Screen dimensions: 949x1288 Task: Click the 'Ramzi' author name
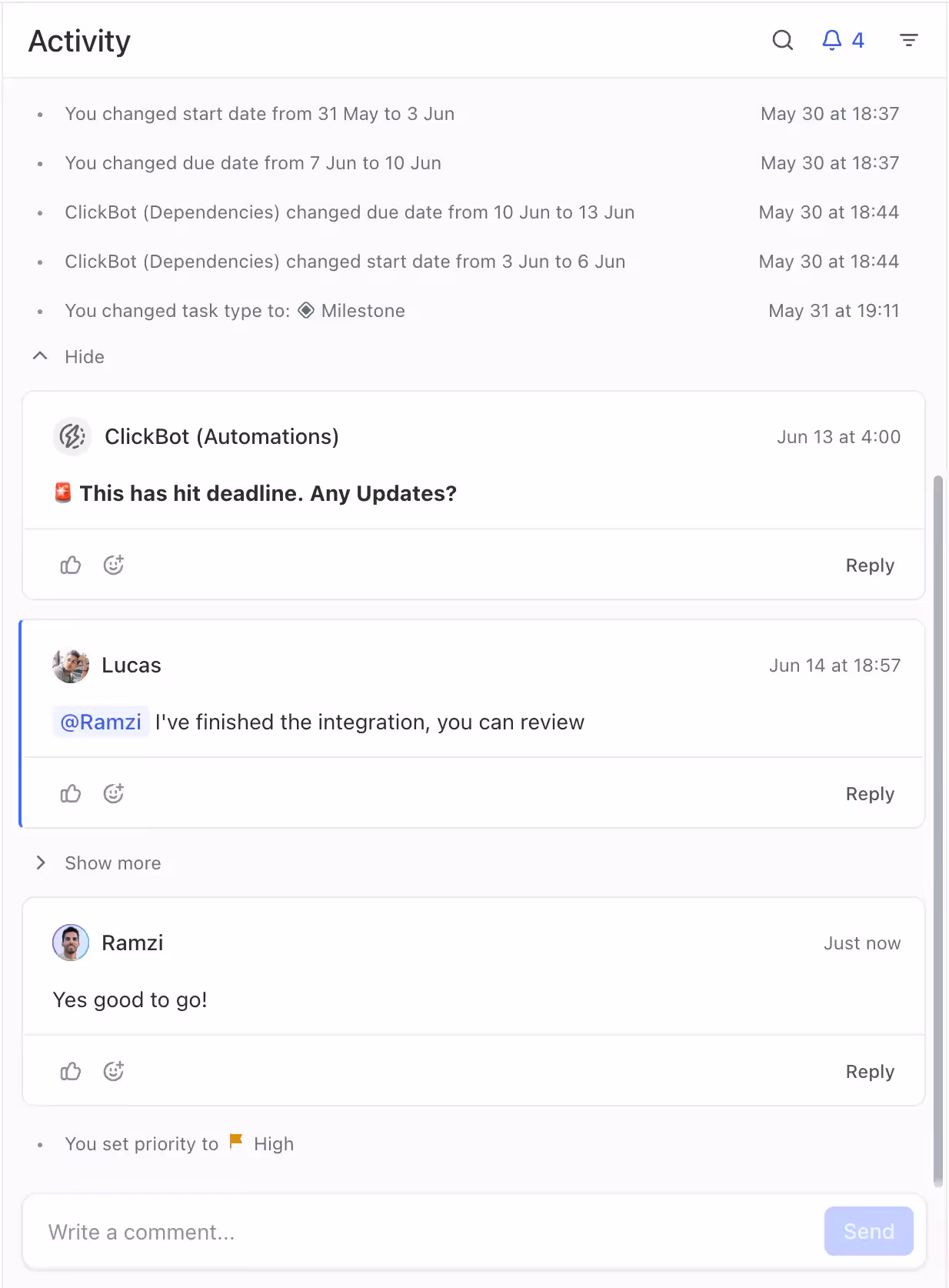coord(132,943)
